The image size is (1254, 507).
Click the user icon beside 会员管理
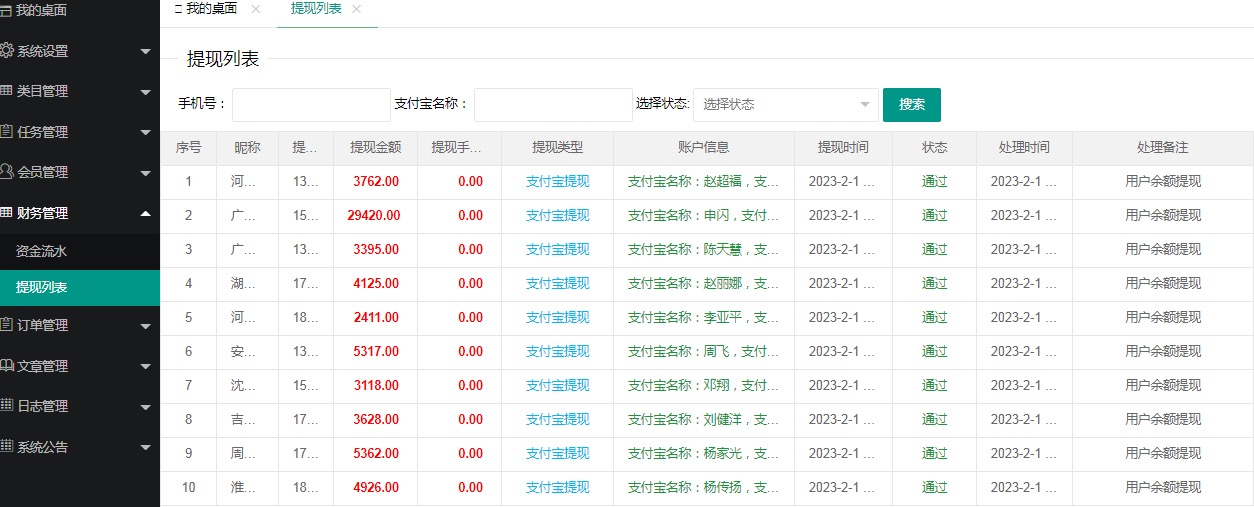tap(7, 172)
